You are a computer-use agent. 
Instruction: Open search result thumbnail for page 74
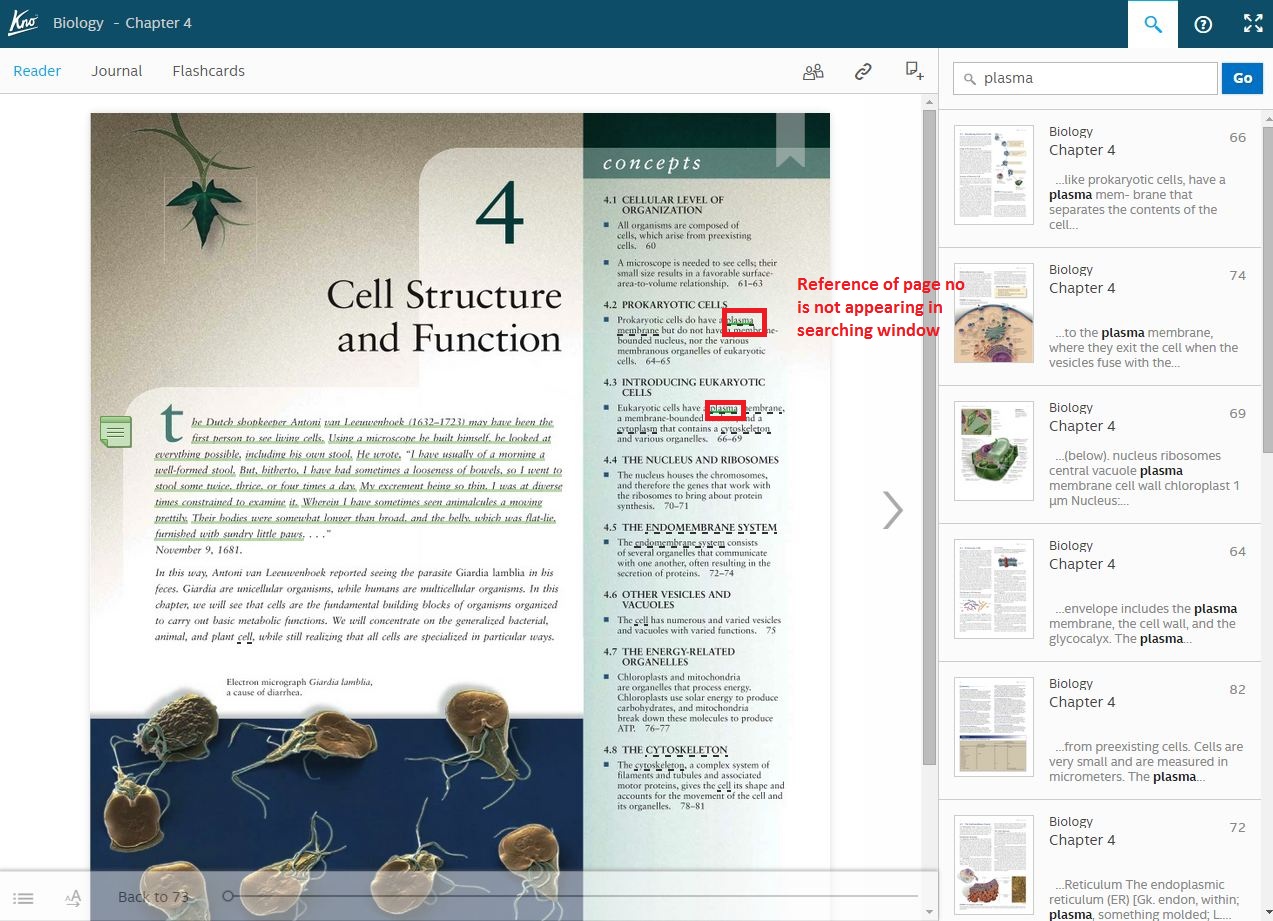click(994, 313)
